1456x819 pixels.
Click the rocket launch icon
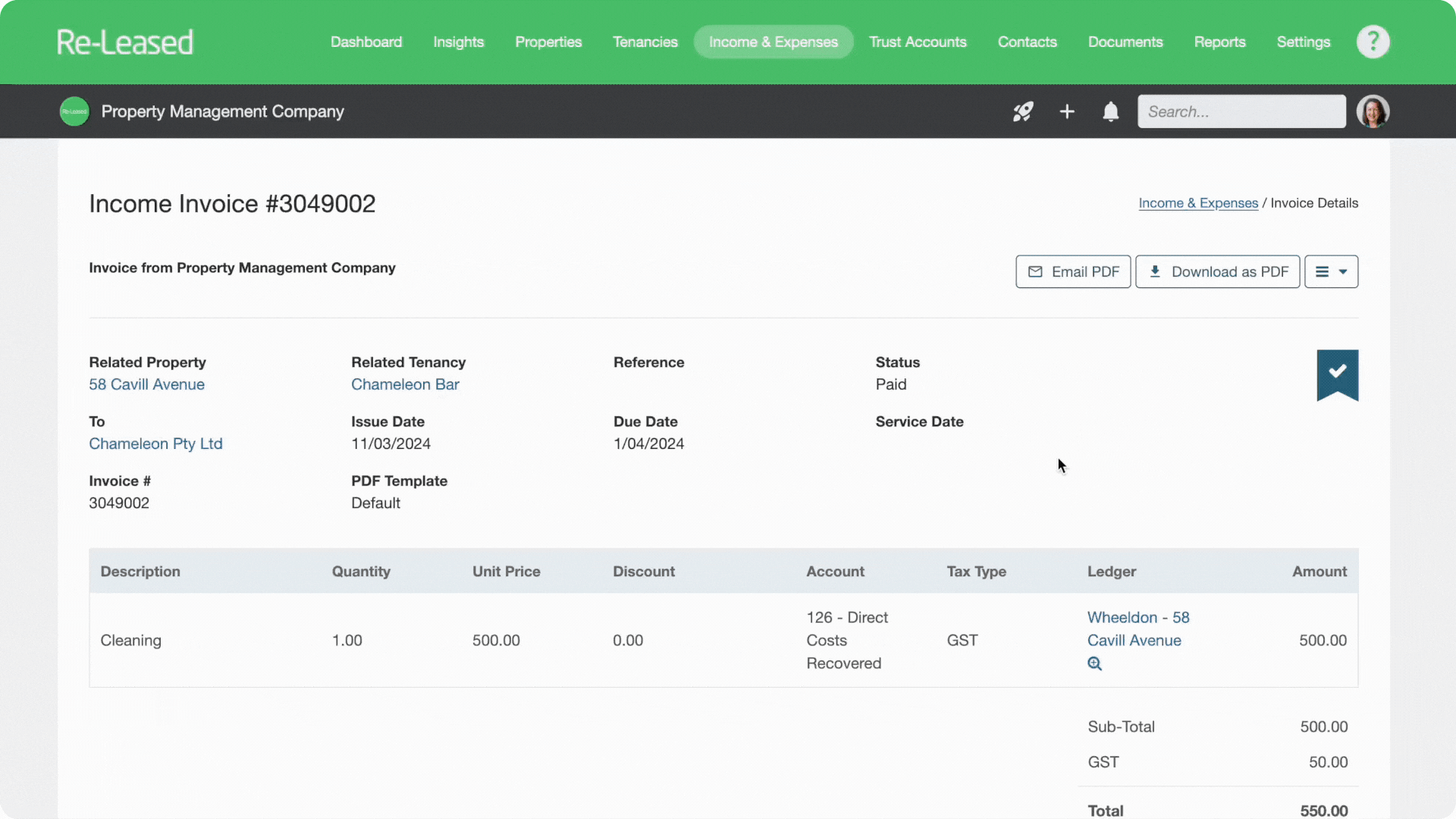click(x=1023, y=111)
